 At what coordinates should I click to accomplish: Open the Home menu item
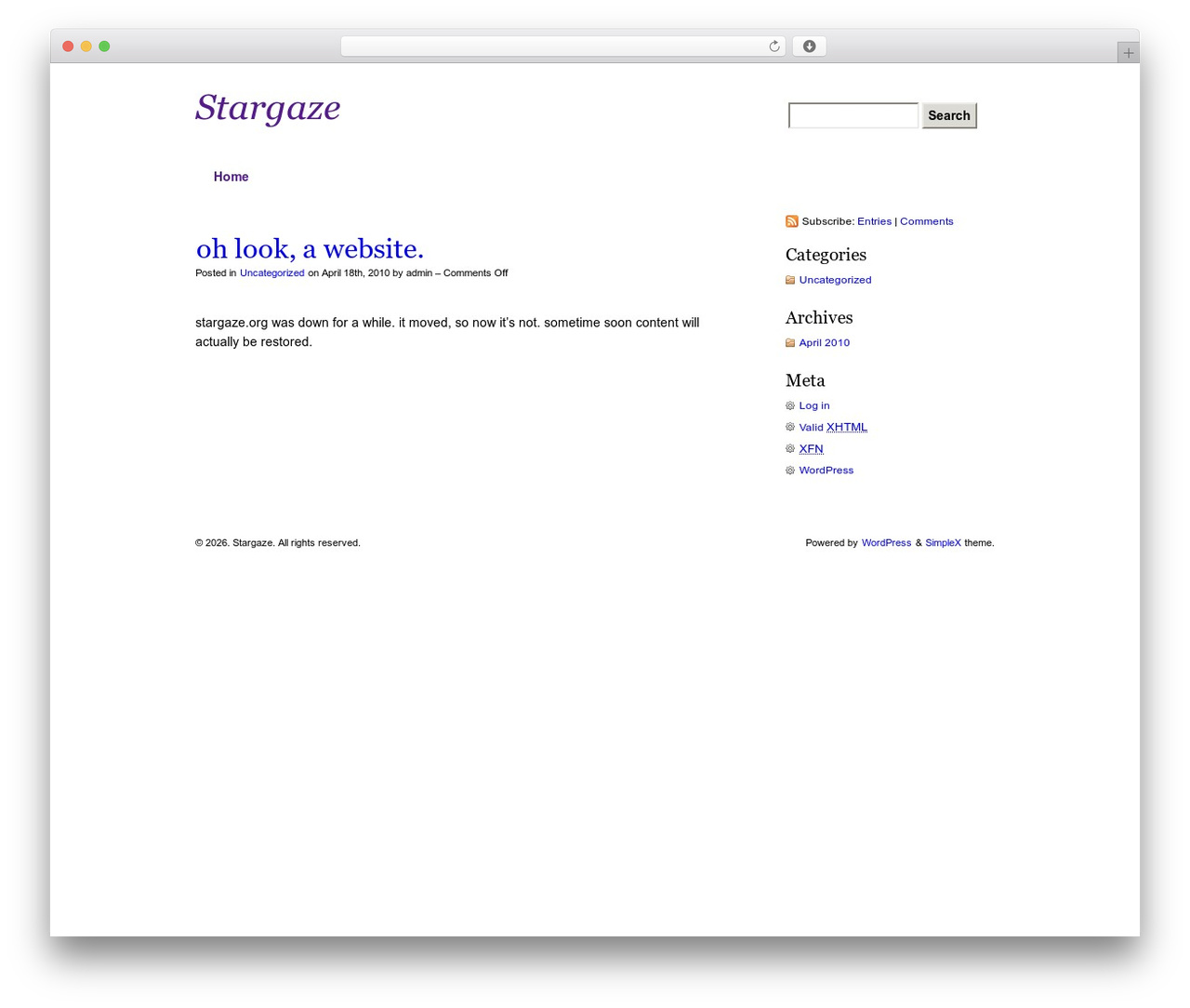coord(231,177)
